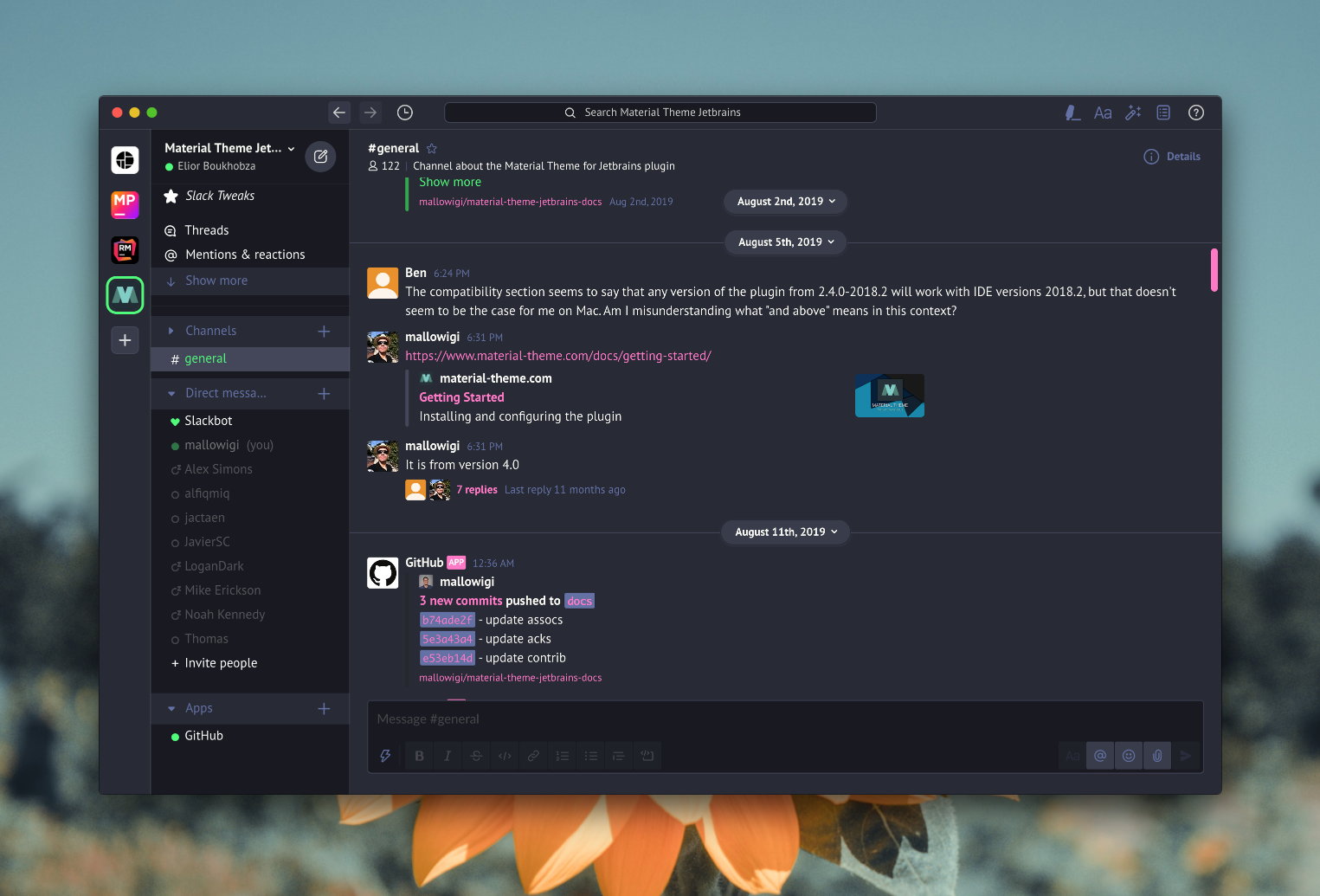Open Slack Tweaks in sidebar
Viewport: 1320px width, 896px height.
250,196
